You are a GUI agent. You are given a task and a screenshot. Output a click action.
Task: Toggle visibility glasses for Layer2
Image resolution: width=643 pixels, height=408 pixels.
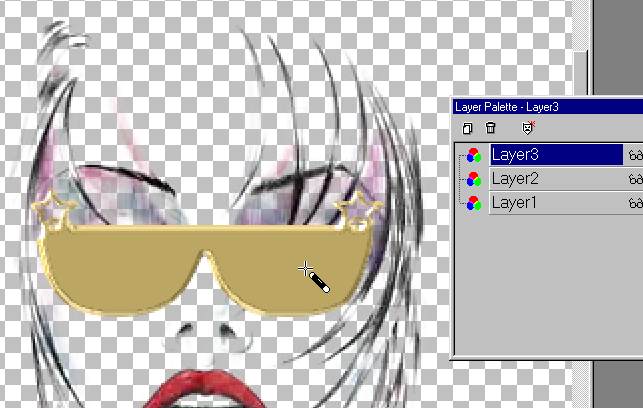coord(636,179)
